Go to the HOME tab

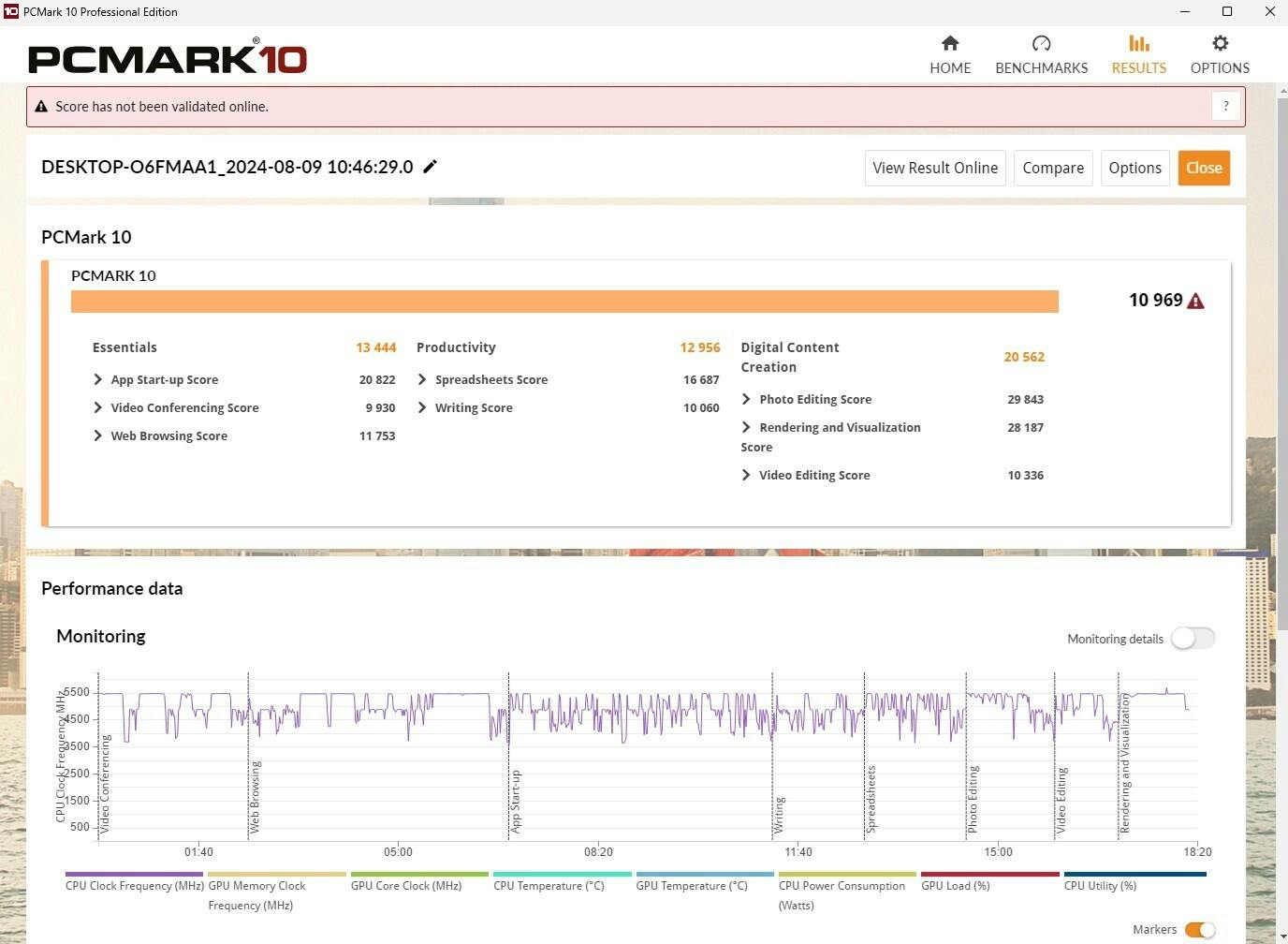click(x=950, y=54)
